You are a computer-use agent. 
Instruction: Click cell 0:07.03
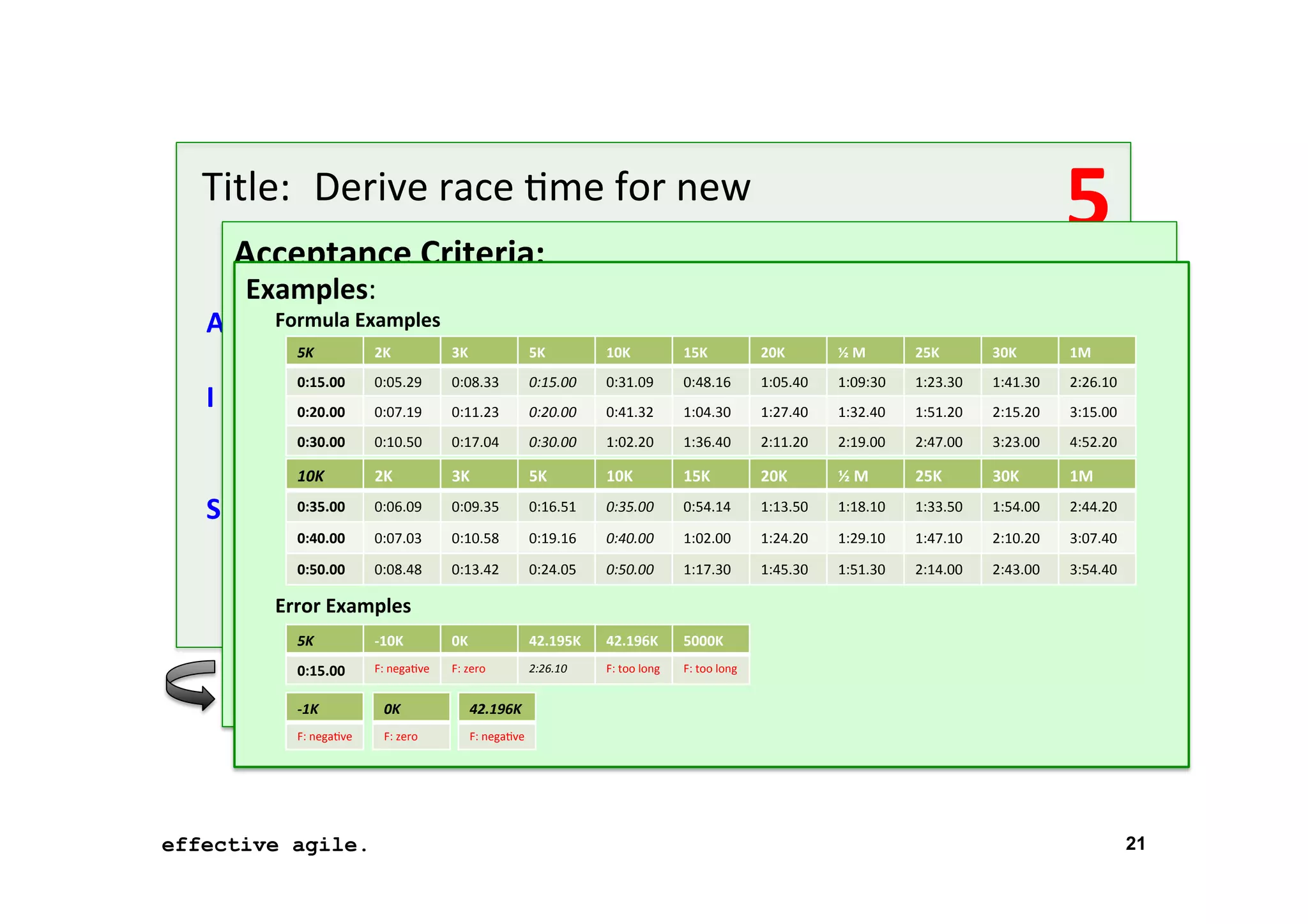[x=401, y=538]
